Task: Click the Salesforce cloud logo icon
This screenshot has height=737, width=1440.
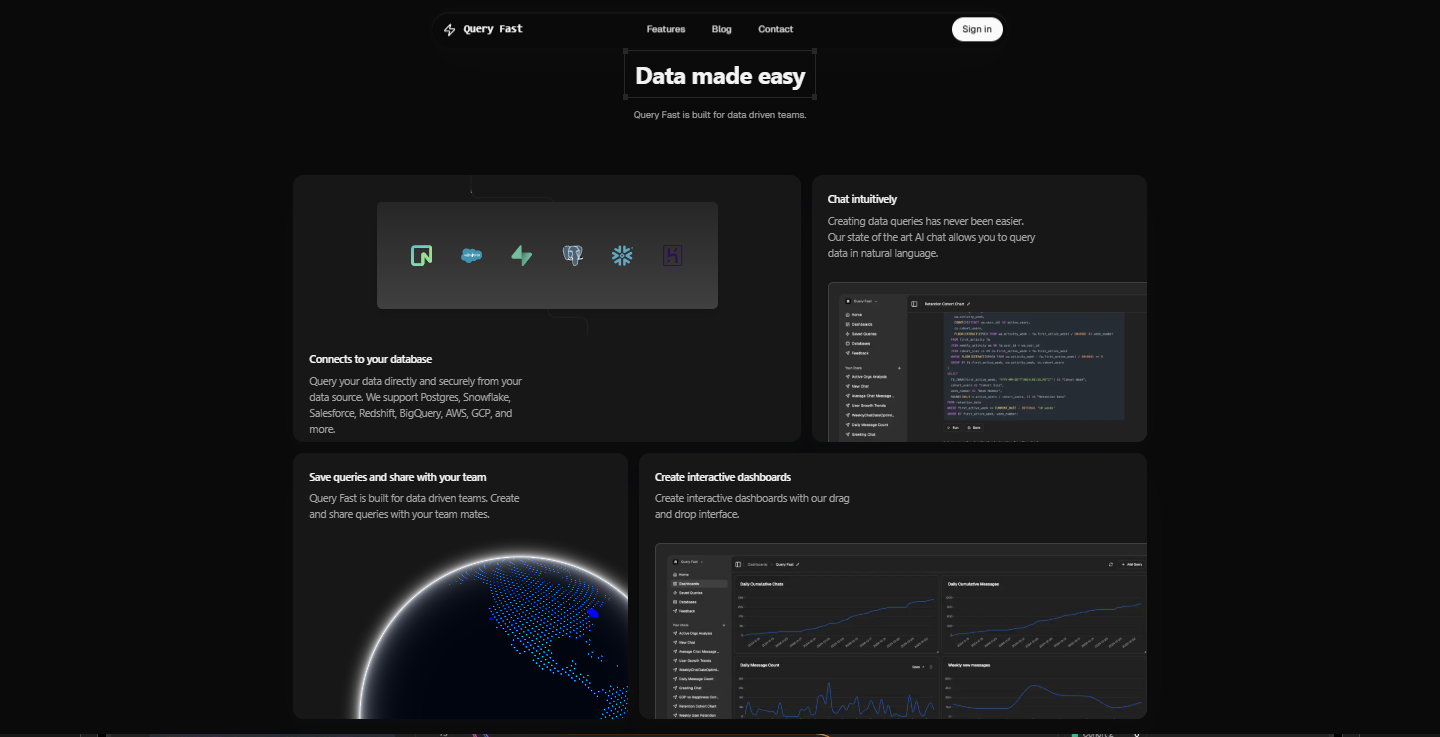Action: (471, 256)
